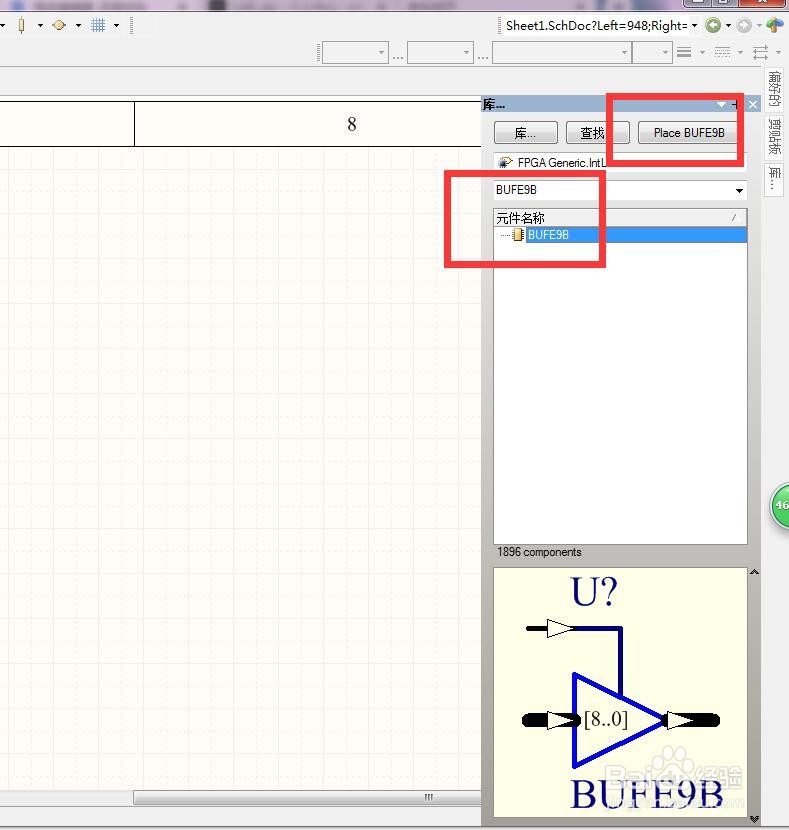Image resolution: width=789 pixels, height=830 pixels.
Task: Click the green 46 floating badge
Action: 780,506
